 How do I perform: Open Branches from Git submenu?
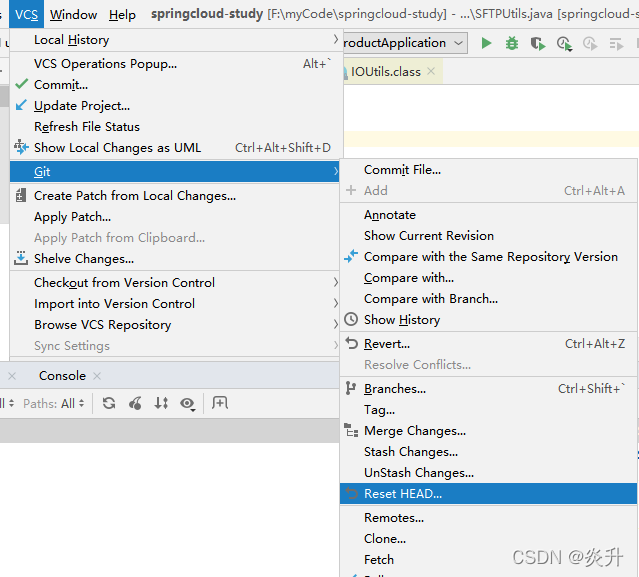(x=488, y=389)
